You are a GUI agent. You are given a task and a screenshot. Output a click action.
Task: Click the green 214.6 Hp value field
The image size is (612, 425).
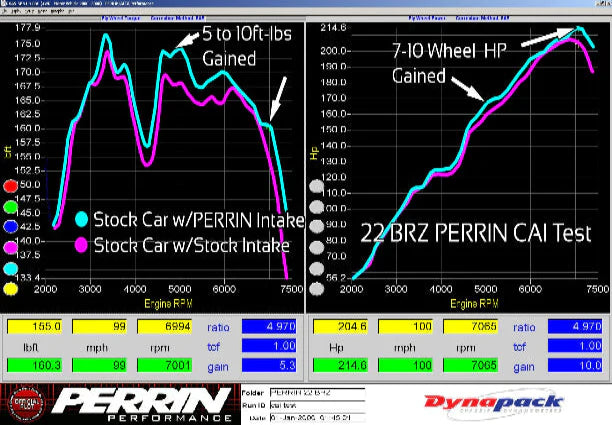[x=340, y=365]
